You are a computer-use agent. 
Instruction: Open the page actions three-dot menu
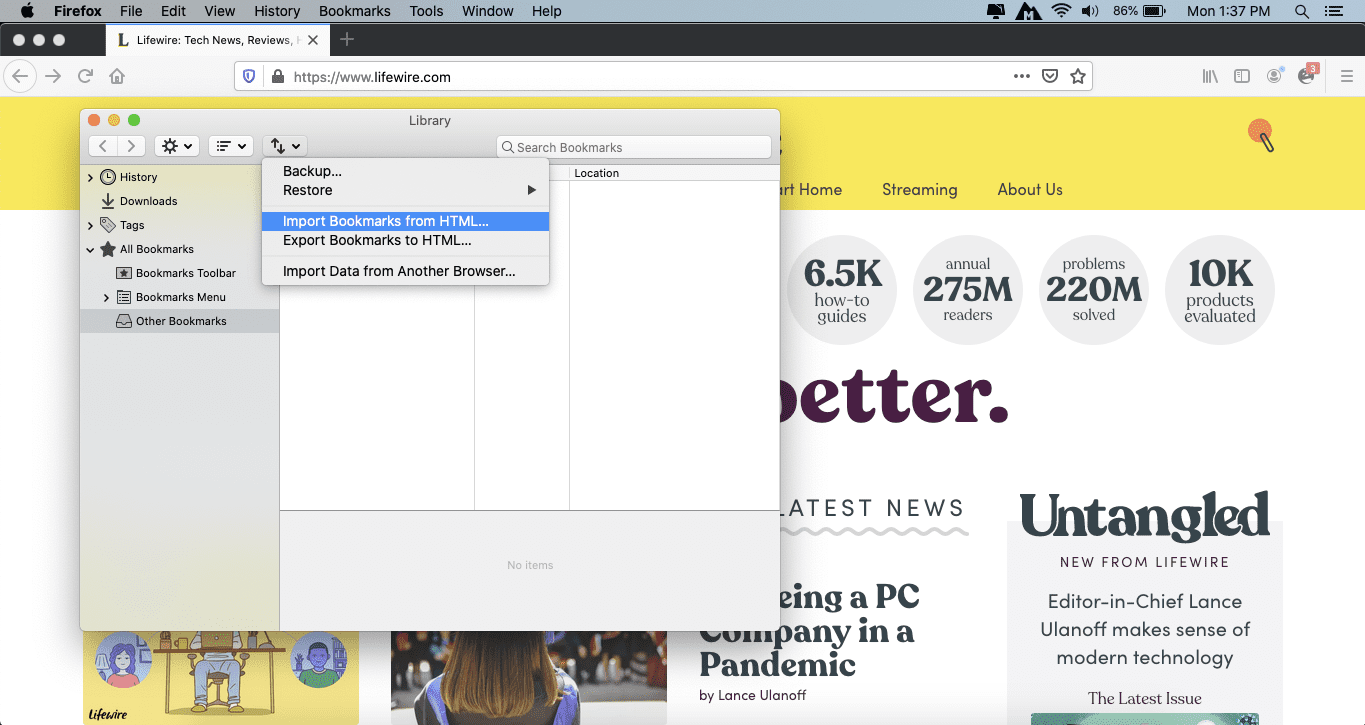click(x=1021, y=76)
